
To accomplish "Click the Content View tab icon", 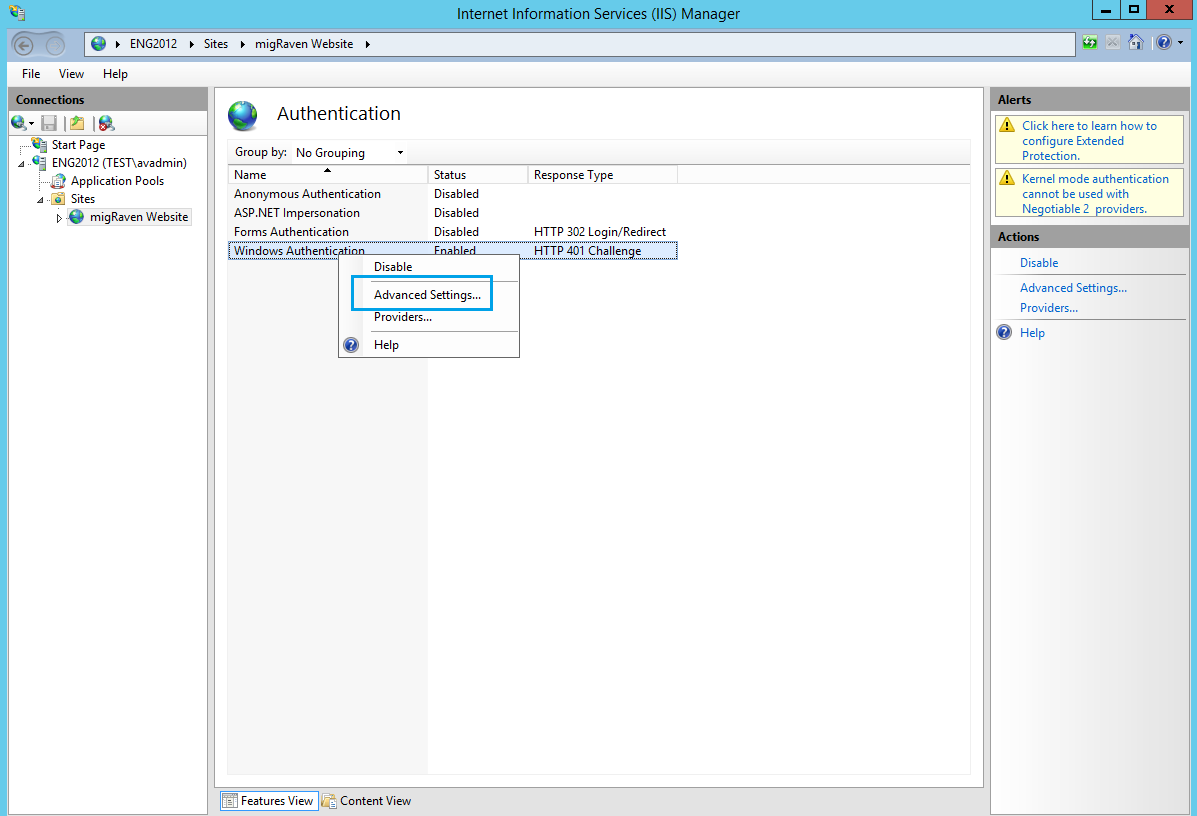I will (x=329, y=801).
